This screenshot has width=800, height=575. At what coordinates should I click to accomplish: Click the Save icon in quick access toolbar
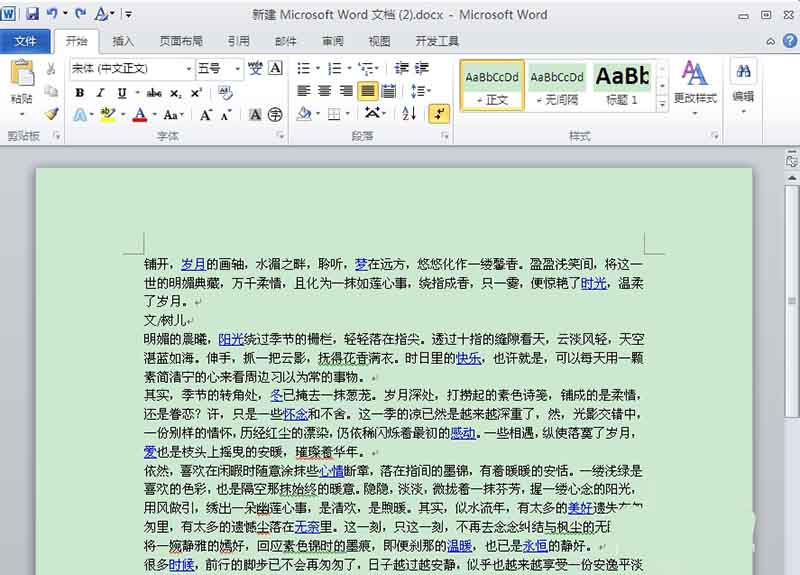(x=33, y=14)
